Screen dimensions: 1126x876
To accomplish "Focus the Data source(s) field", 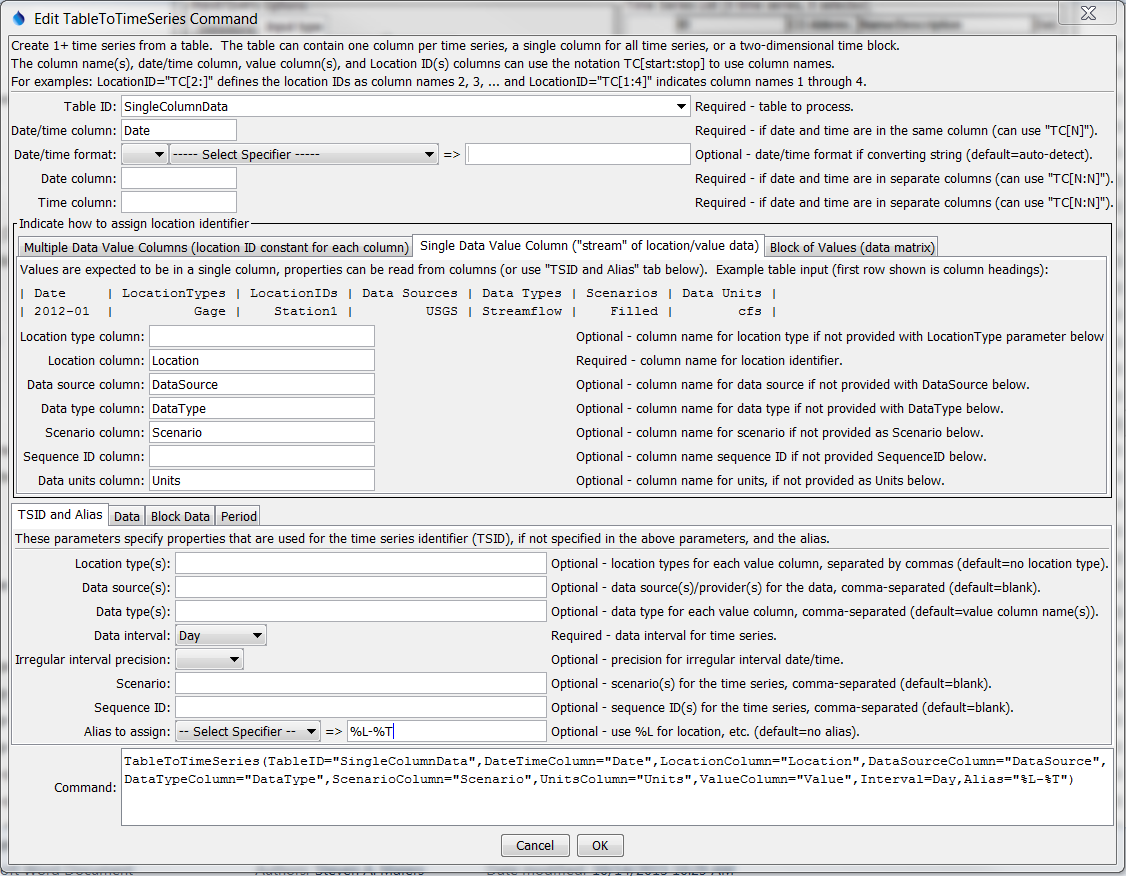I will pyautogui.click(x=360, y=587).
